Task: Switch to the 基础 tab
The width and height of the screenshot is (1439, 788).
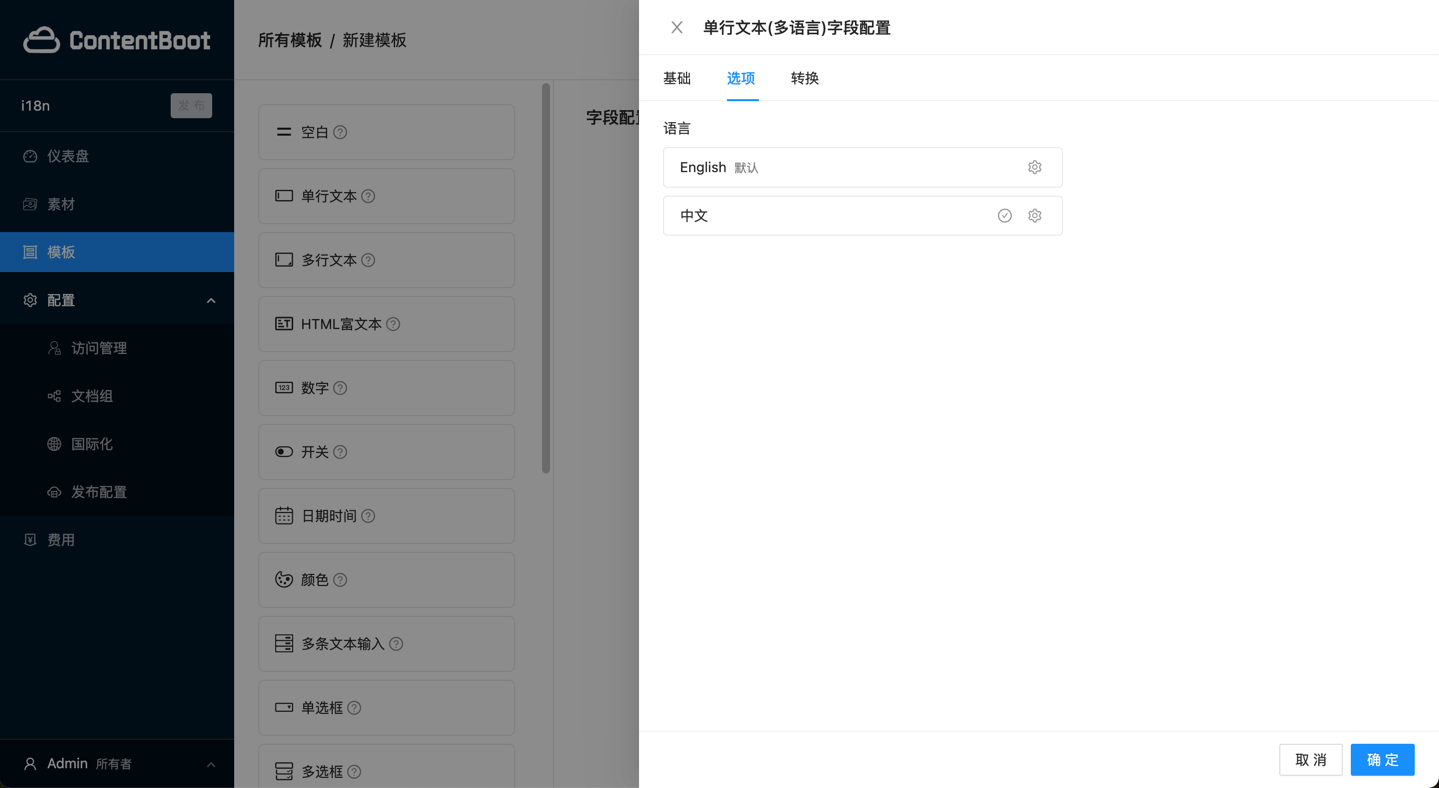Action: pyautogui.click(x=677, y=78)
